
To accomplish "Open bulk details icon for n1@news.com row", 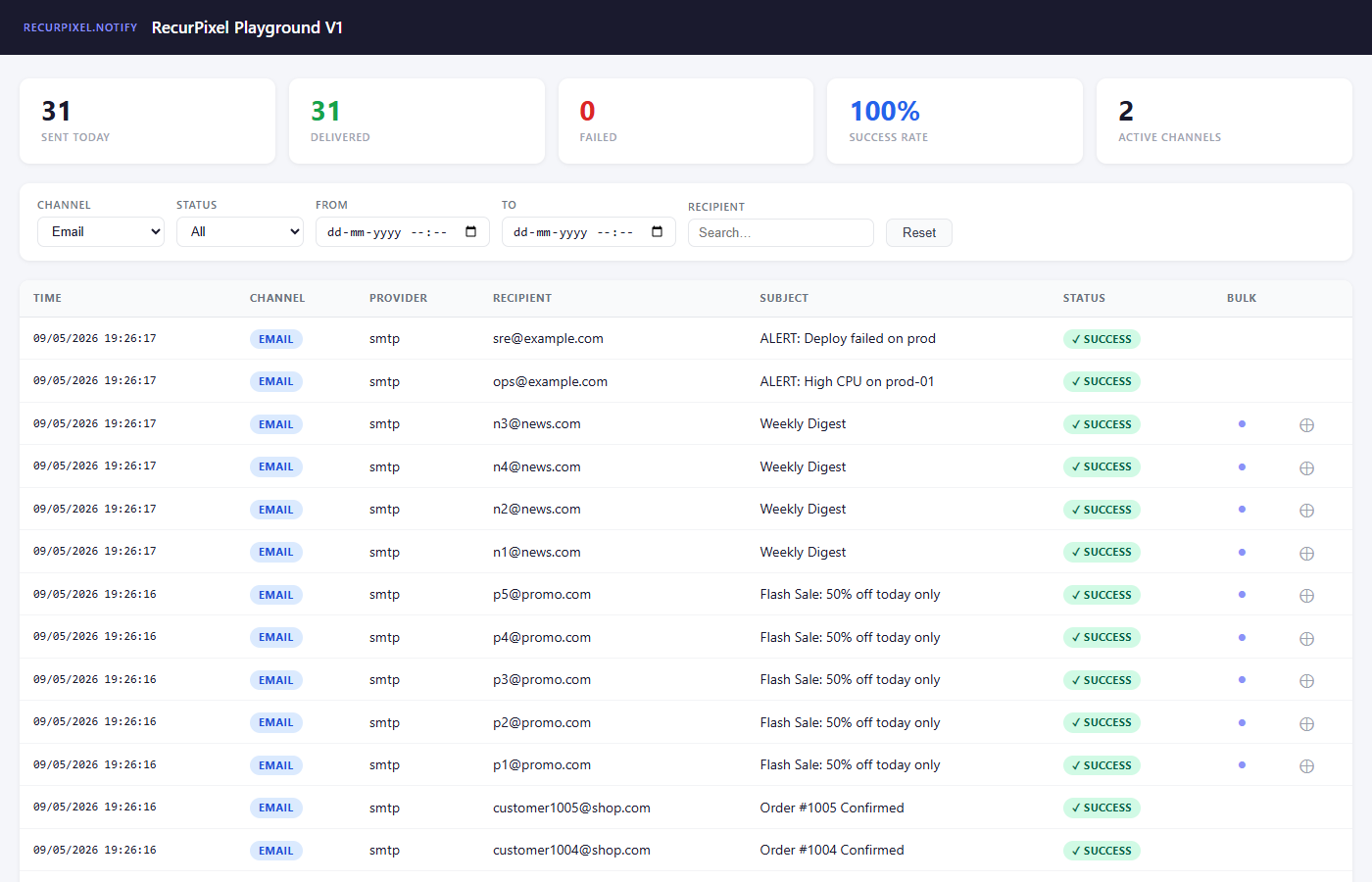I will tap(1306, 554).
